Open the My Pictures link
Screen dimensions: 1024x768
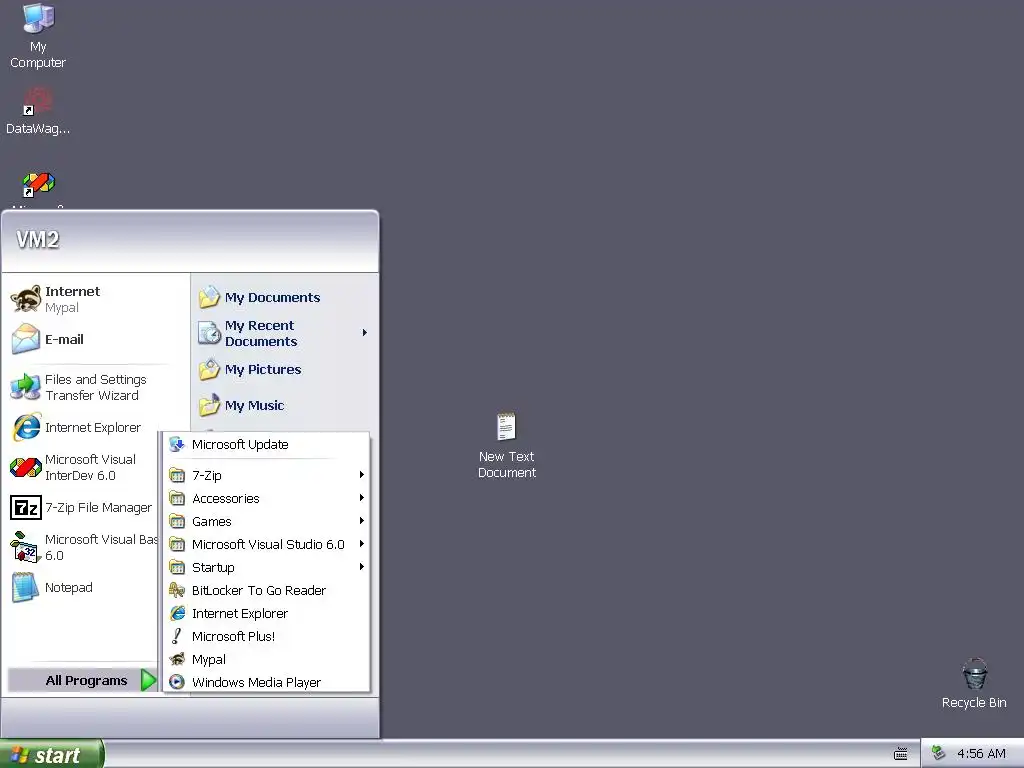click(x=263, y=370)
